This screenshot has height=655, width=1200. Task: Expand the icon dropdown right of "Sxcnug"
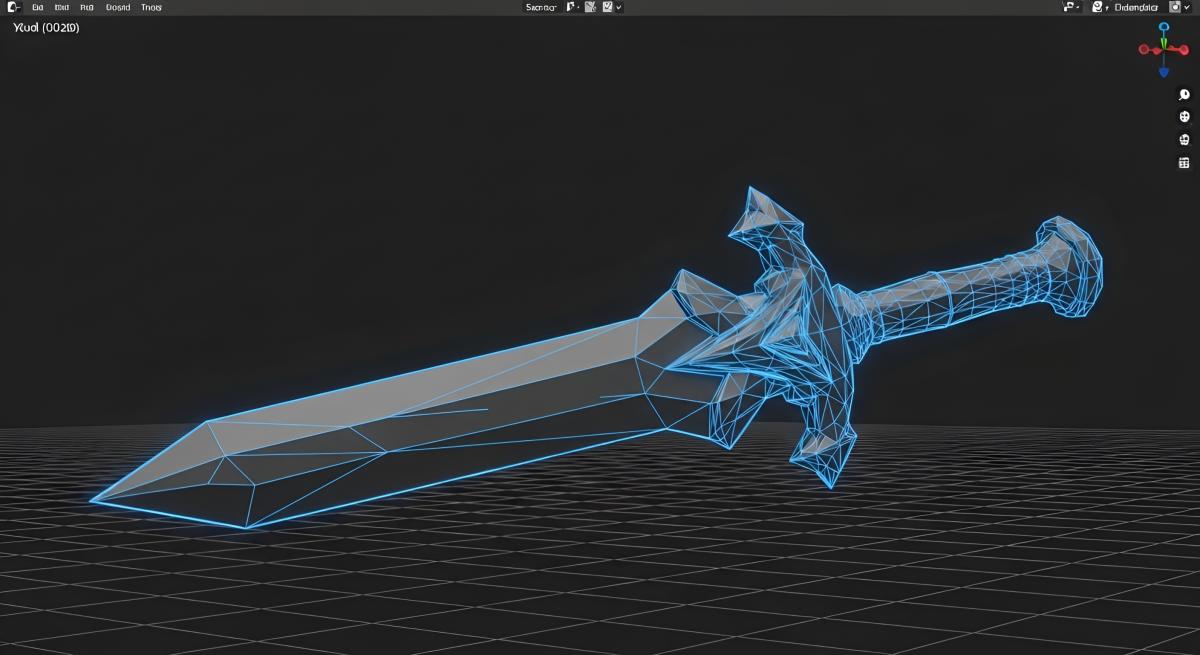[573, 7]
